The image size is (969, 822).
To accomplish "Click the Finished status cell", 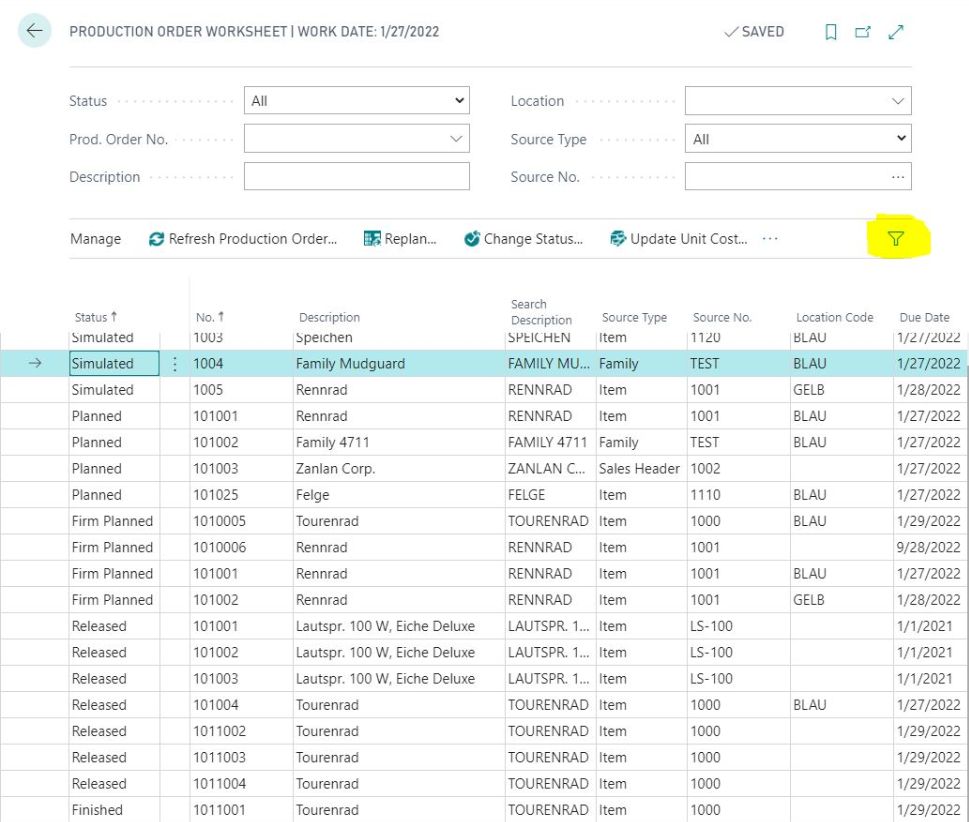I will point(114,810).
